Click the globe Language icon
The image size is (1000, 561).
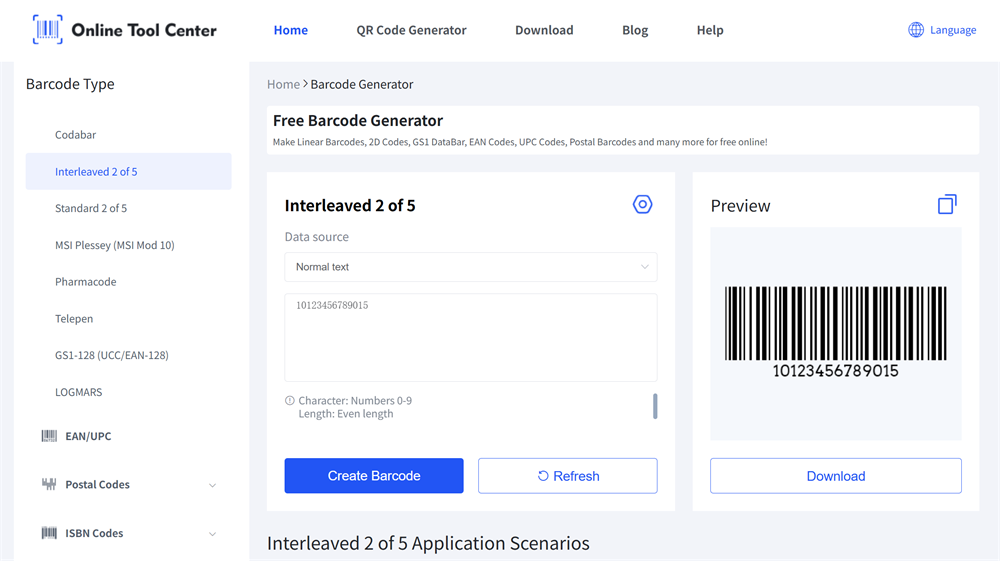915,30
